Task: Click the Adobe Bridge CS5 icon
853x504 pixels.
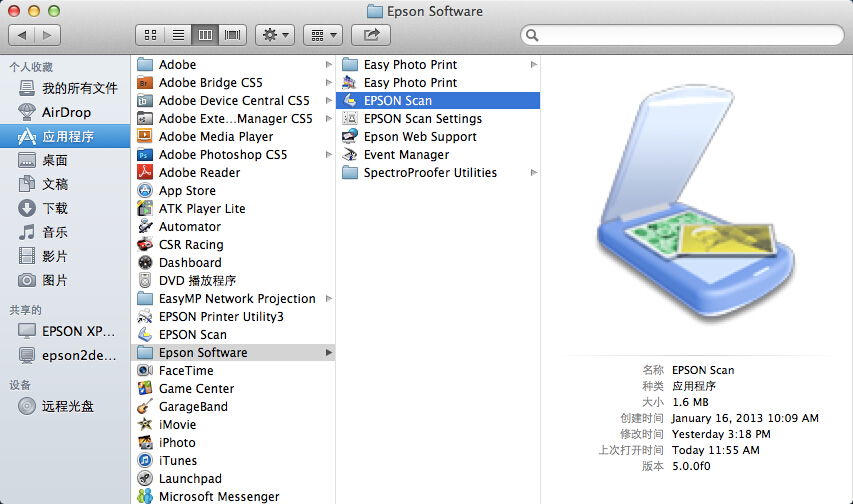Action: [x=145, y=83]
